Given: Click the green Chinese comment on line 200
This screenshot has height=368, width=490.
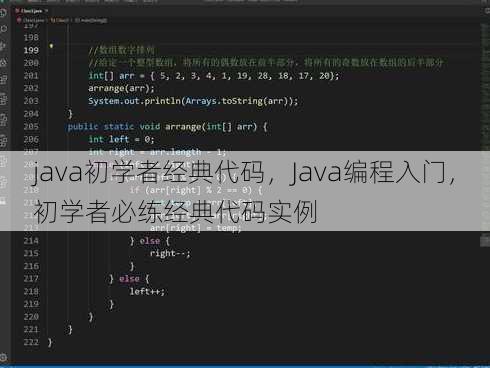Looking at the screenshot, I should coord(266,63).
